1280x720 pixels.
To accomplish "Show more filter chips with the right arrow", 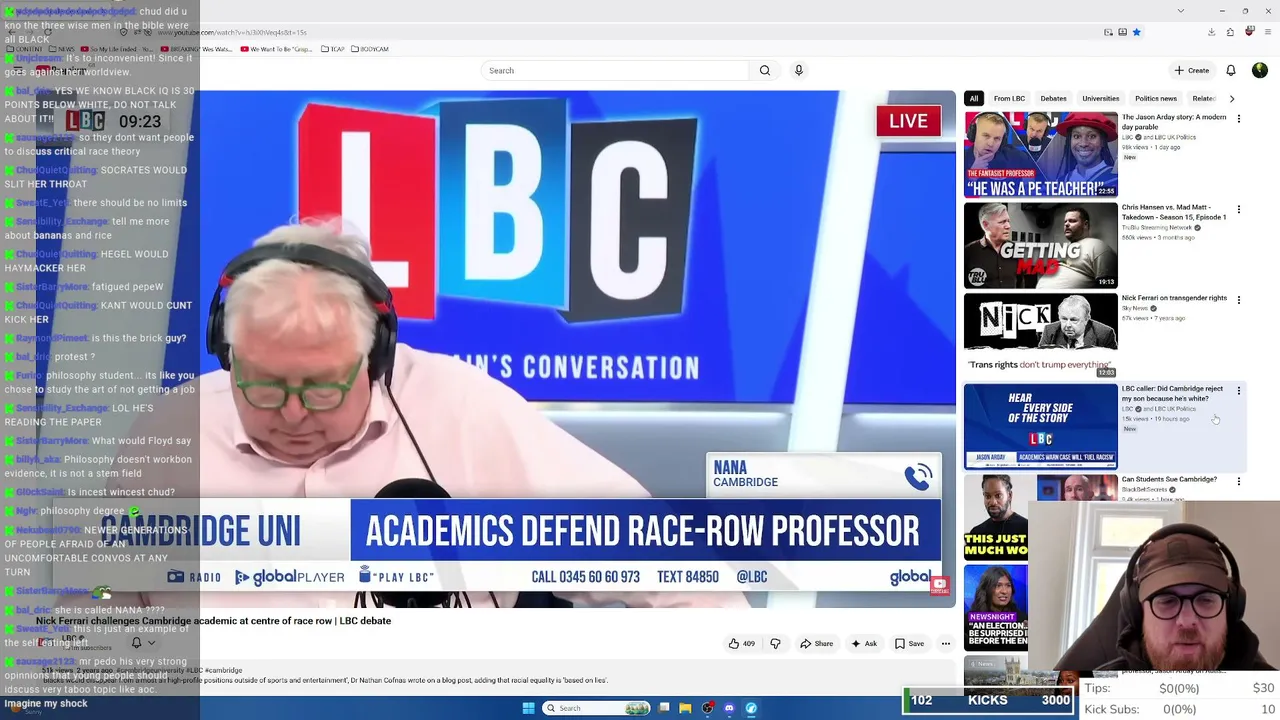I will (x=1232, y=99).
